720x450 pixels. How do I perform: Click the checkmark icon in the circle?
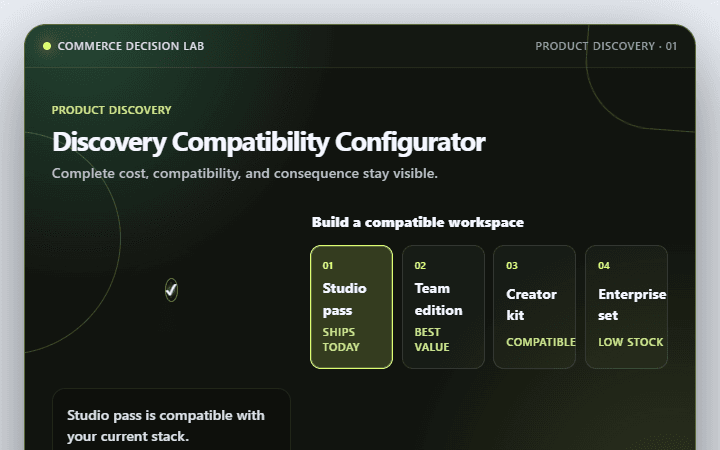click(171, 290)
